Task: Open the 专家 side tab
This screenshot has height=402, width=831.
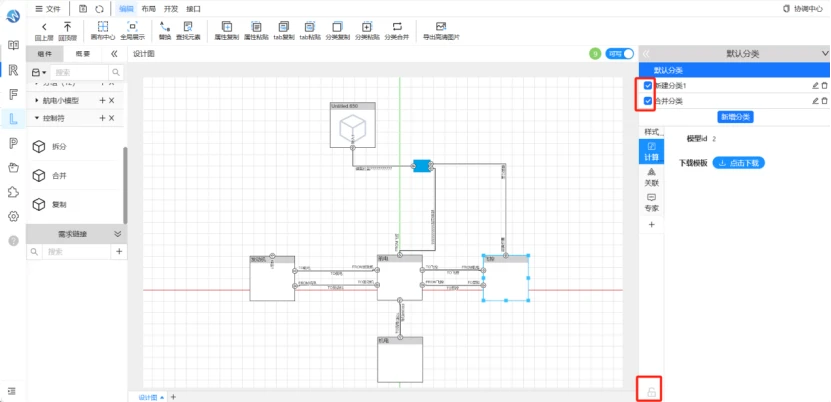Action: [x=651, y=202]
